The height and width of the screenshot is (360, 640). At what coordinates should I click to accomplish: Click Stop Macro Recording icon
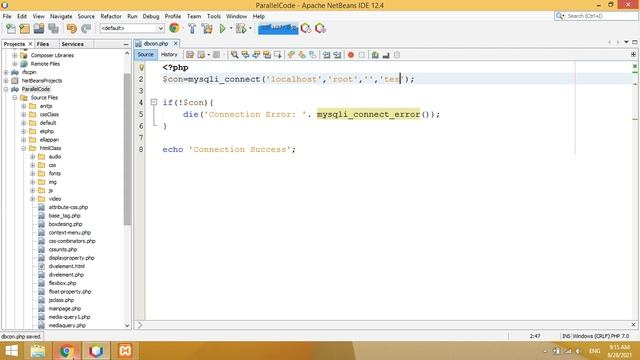[x=362, y=55]
